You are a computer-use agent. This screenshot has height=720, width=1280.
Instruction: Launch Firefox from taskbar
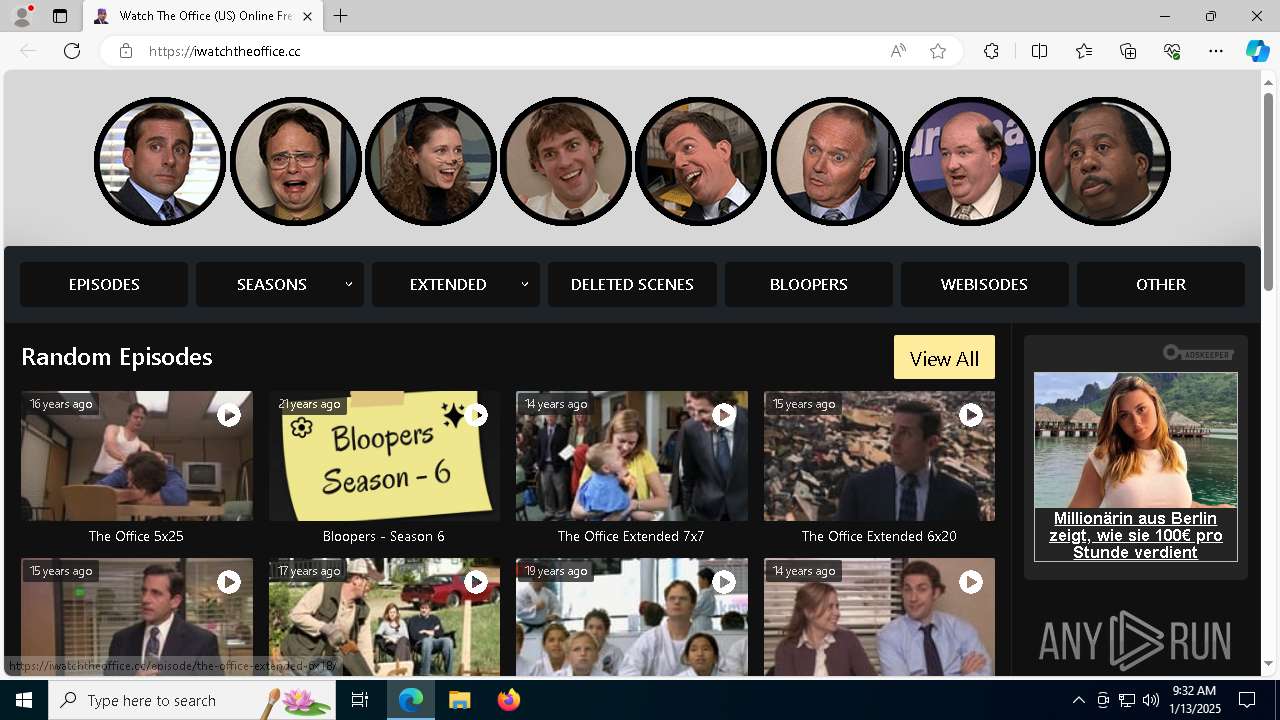(509, 700)
